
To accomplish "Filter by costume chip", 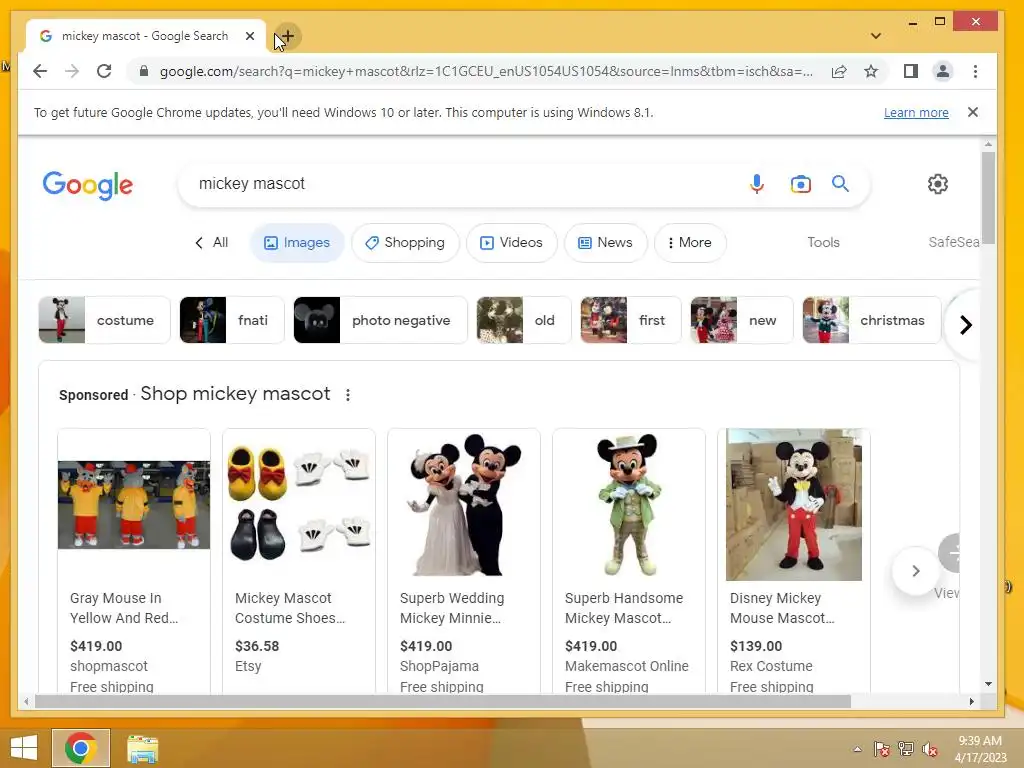I will coord(104,320).
